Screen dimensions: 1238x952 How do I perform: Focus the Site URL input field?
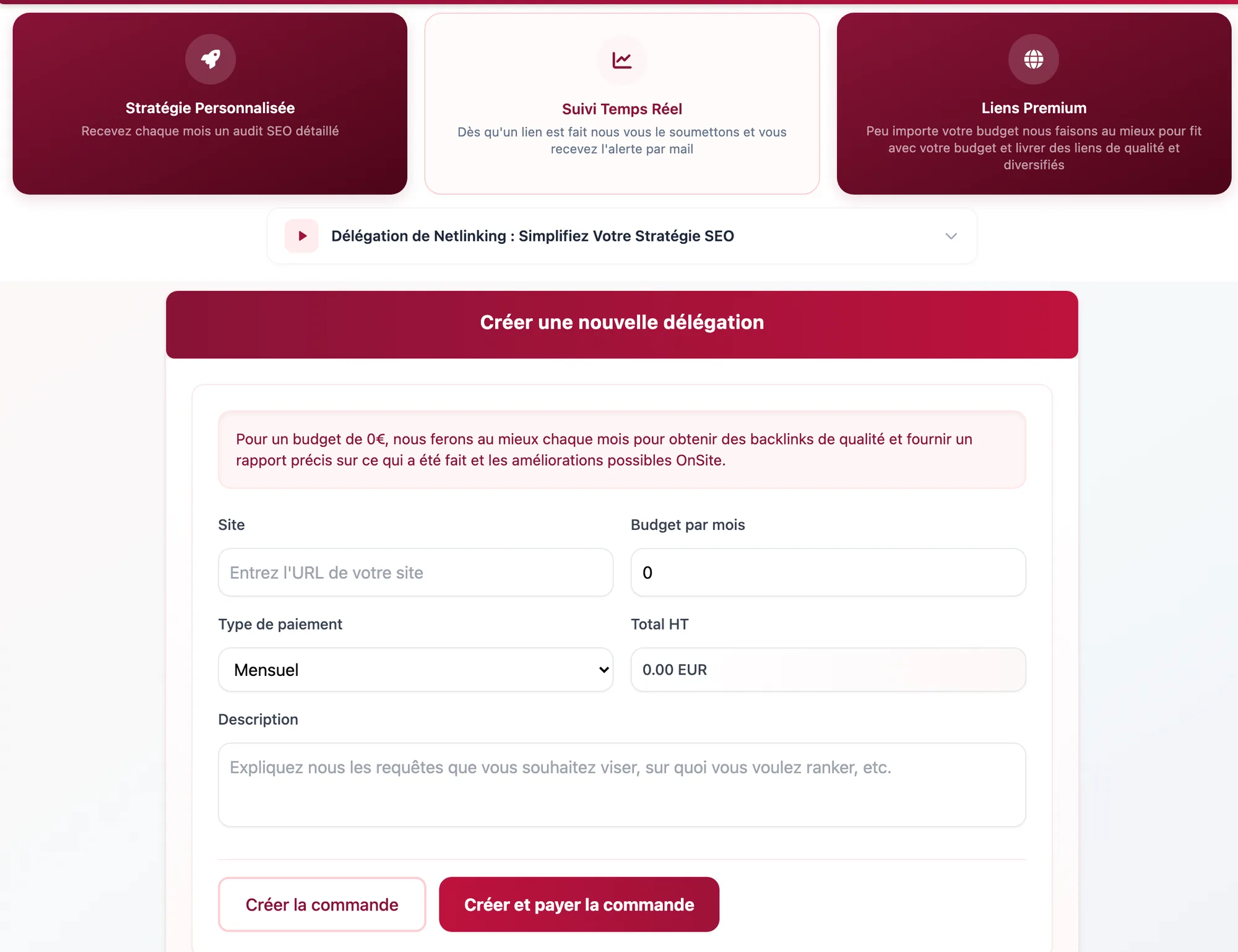(415, 573)
